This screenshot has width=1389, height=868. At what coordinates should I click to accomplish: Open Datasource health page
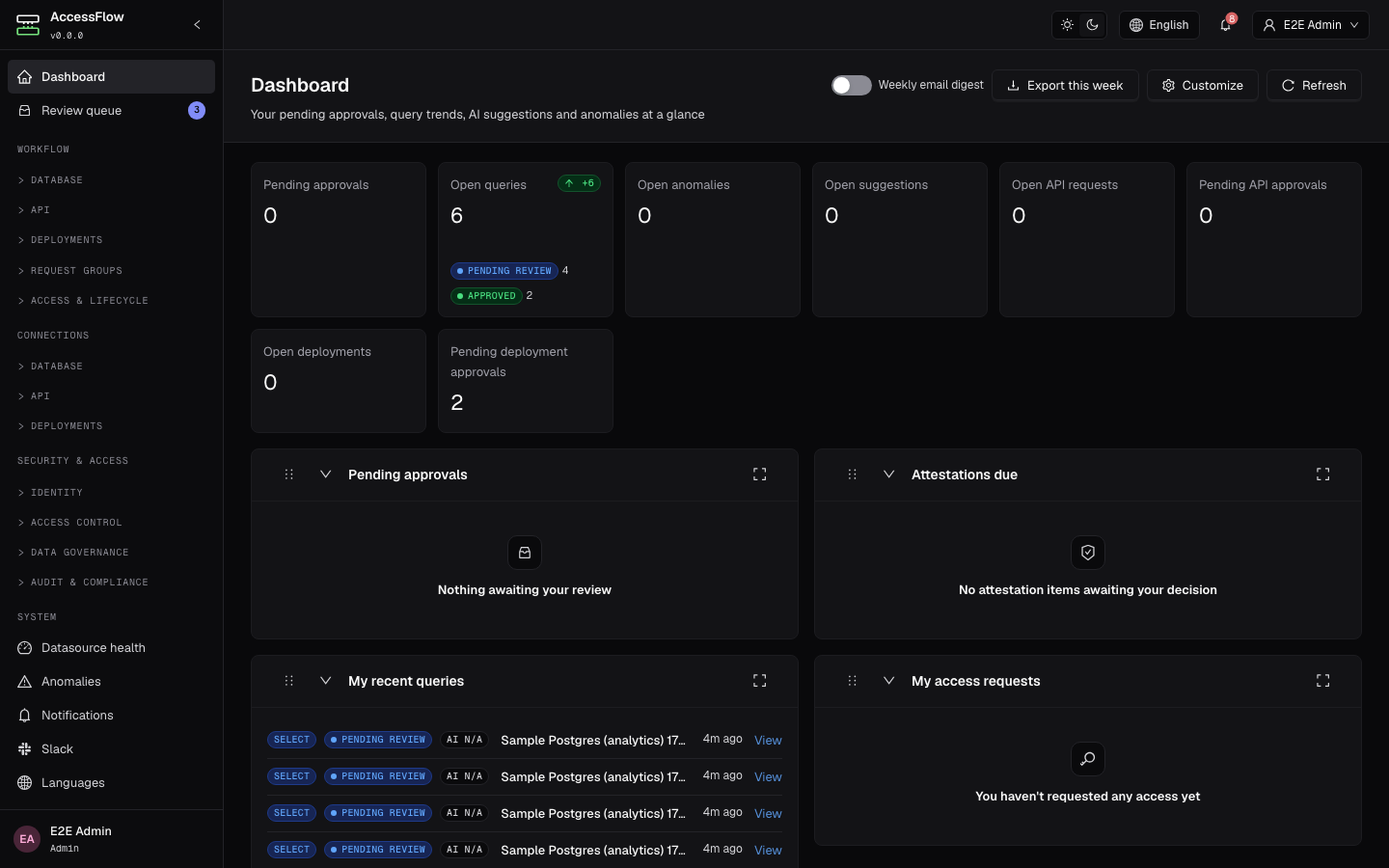pos(111,648)
